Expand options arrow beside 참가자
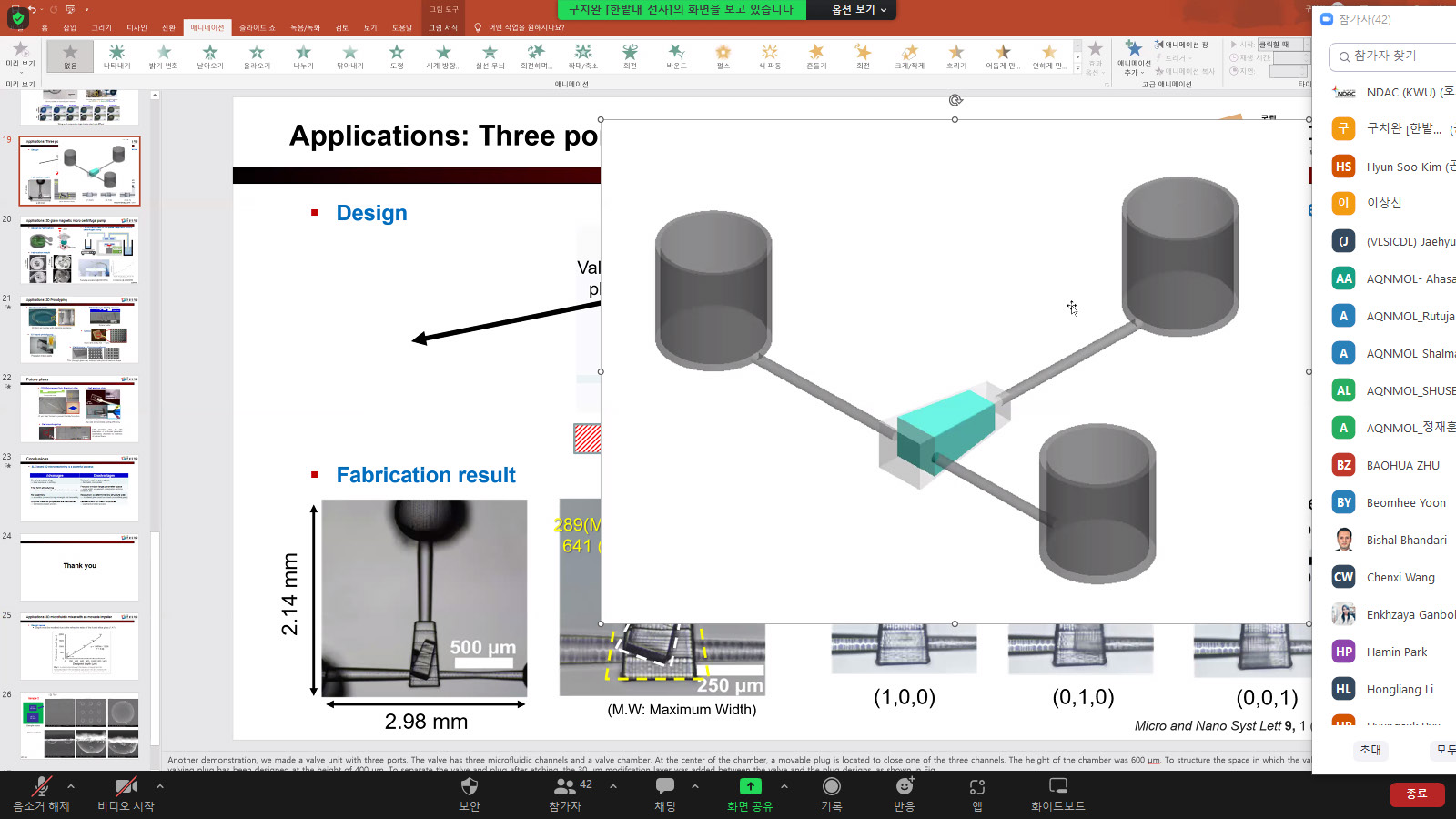 coord(613,786)
